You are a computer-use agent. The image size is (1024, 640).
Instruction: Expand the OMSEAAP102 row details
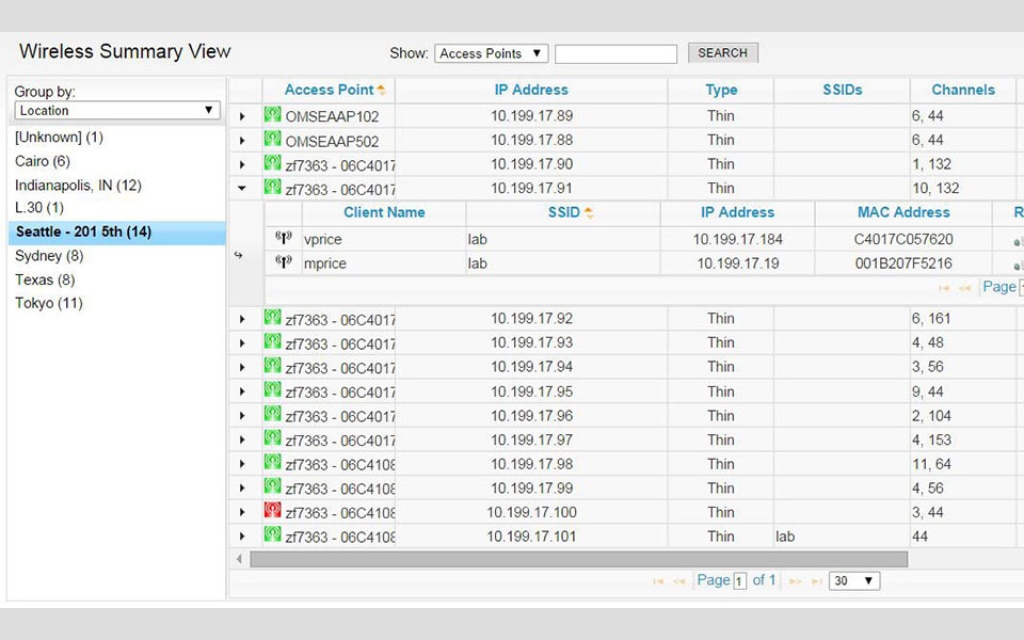241,115
